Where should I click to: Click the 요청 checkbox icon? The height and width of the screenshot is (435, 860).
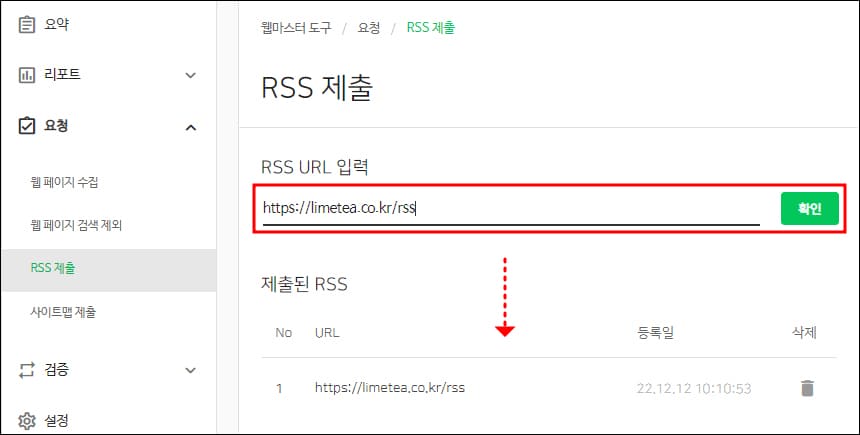(x=26, y=126)
